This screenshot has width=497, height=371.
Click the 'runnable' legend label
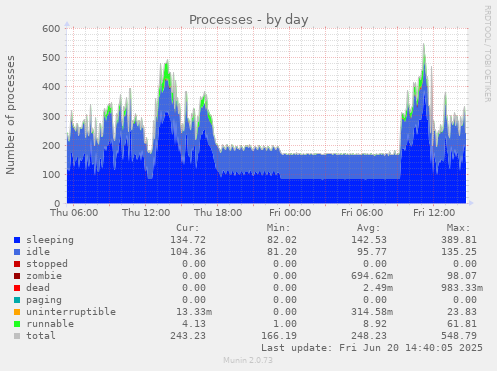click(x=50, y=324)
